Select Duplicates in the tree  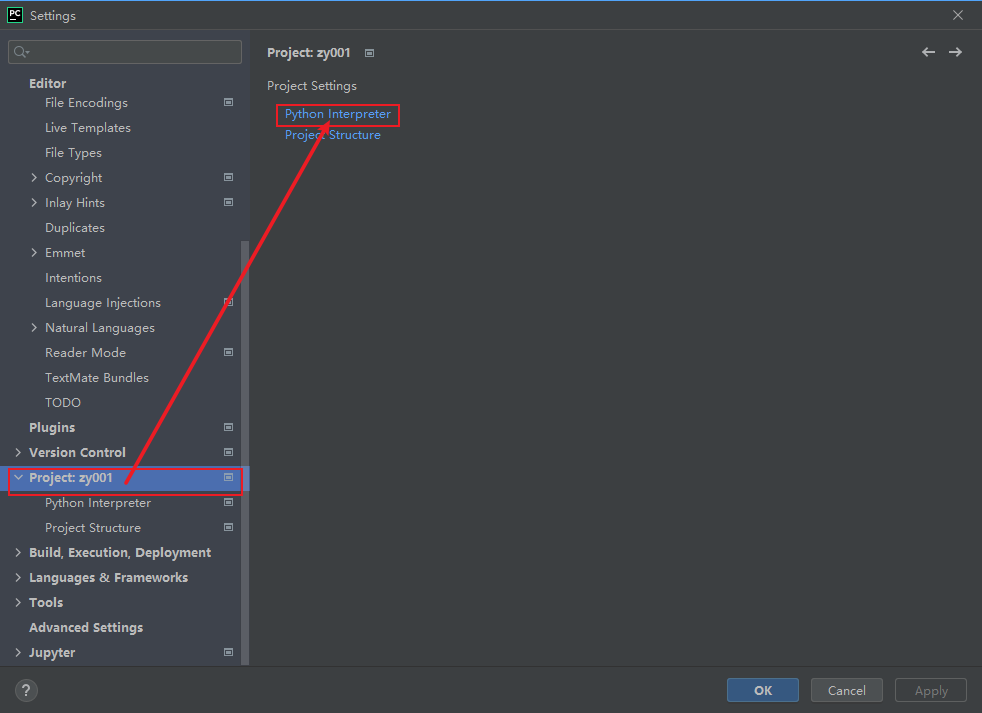point(75,227)
